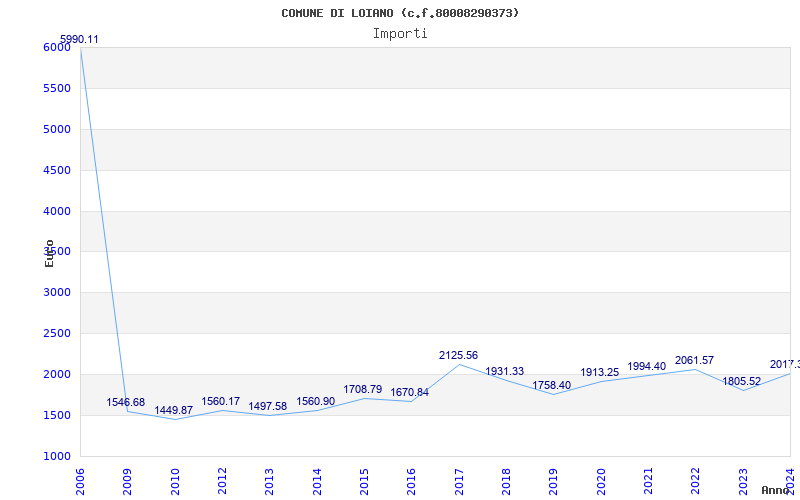Click y-axis value 4500
The height and width of the screenshot is (500, 800).
pyautogui.click(x=57, y=170)
